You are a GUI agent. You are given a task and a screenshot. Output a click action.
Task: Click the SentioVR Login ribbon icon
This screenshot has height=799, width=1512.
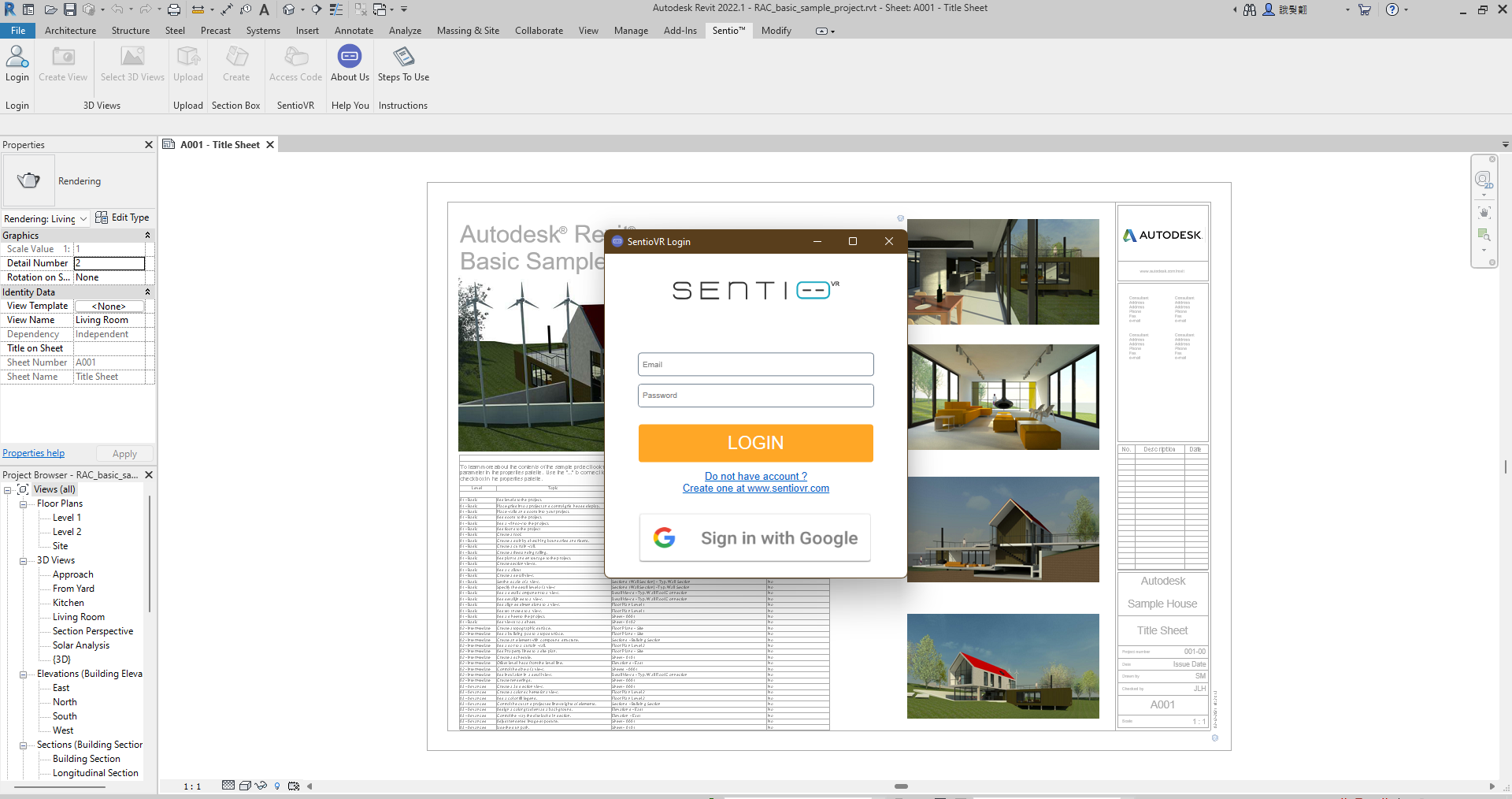[17, 58]
